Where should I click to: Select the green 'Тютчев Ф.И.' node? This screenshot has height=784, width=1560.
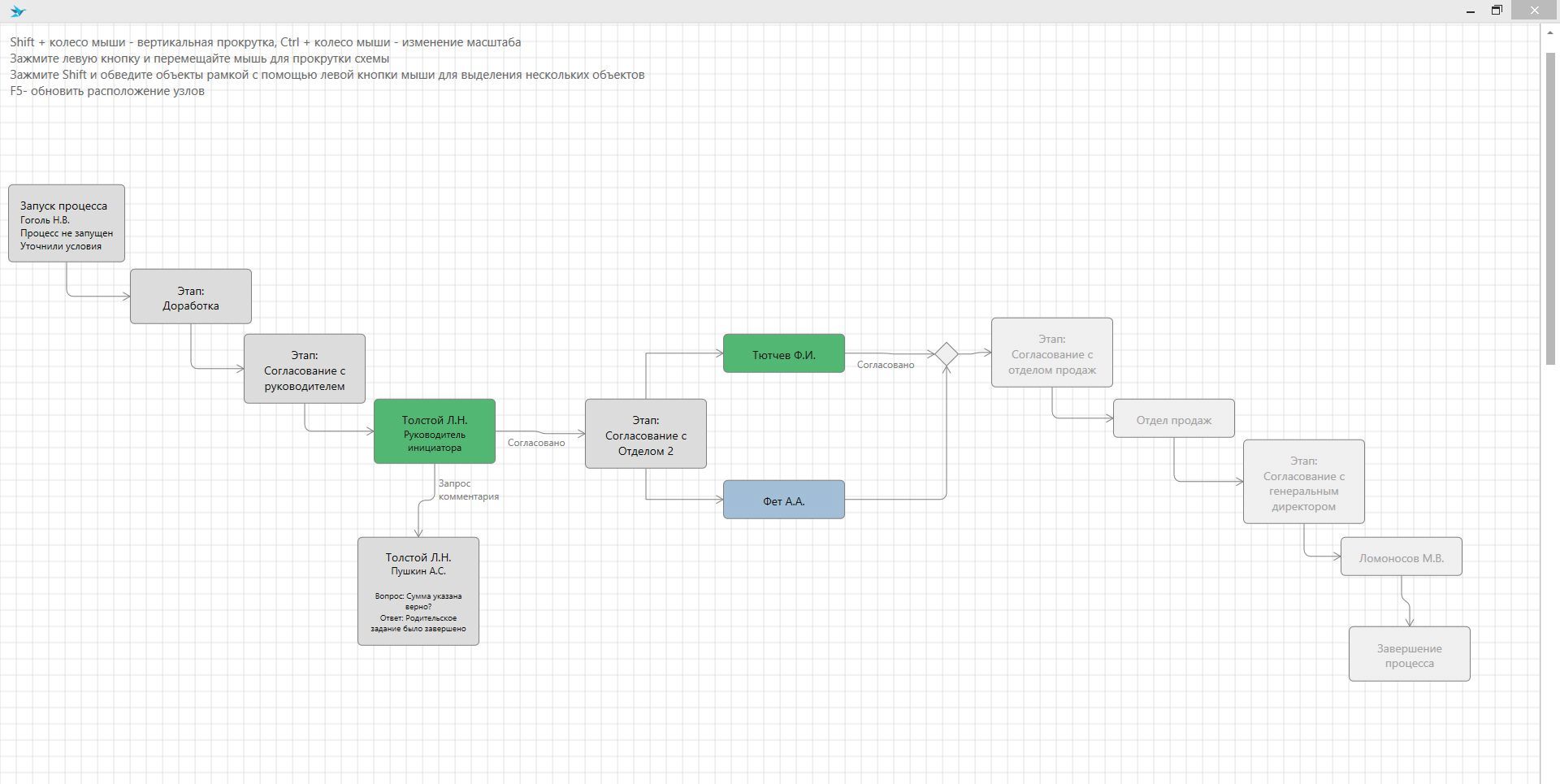coord(784,354)
